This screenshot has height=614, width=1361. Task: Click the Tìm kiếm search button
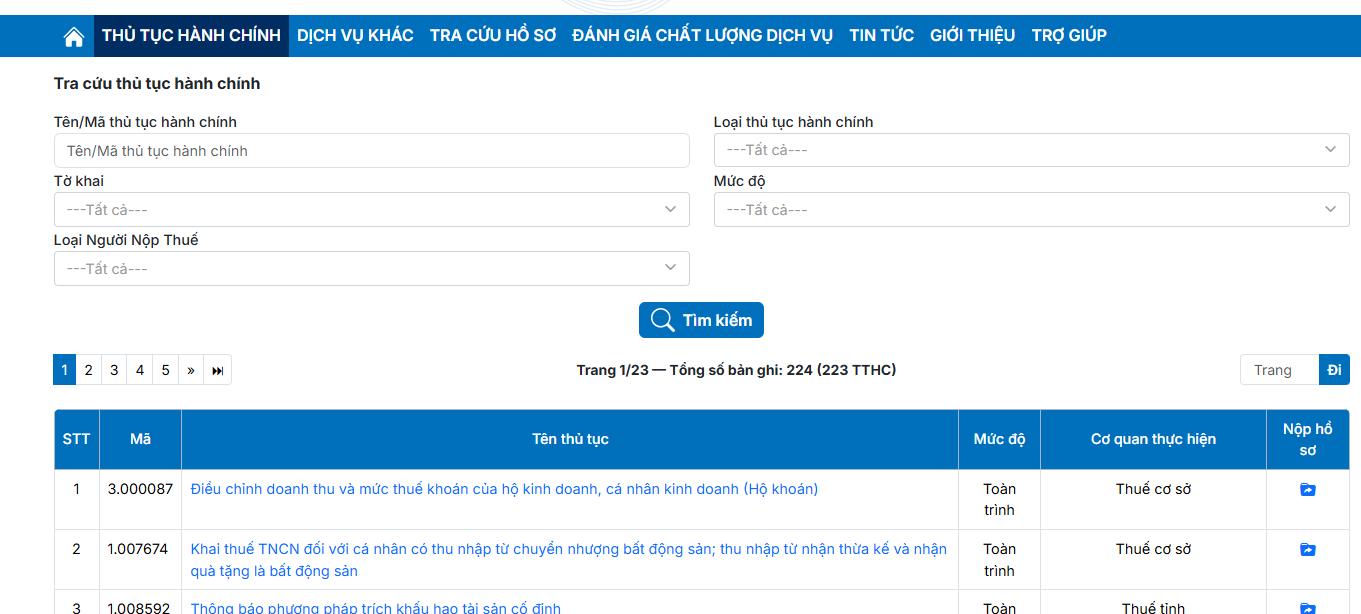pyautogui.click(x=701, y=320)
